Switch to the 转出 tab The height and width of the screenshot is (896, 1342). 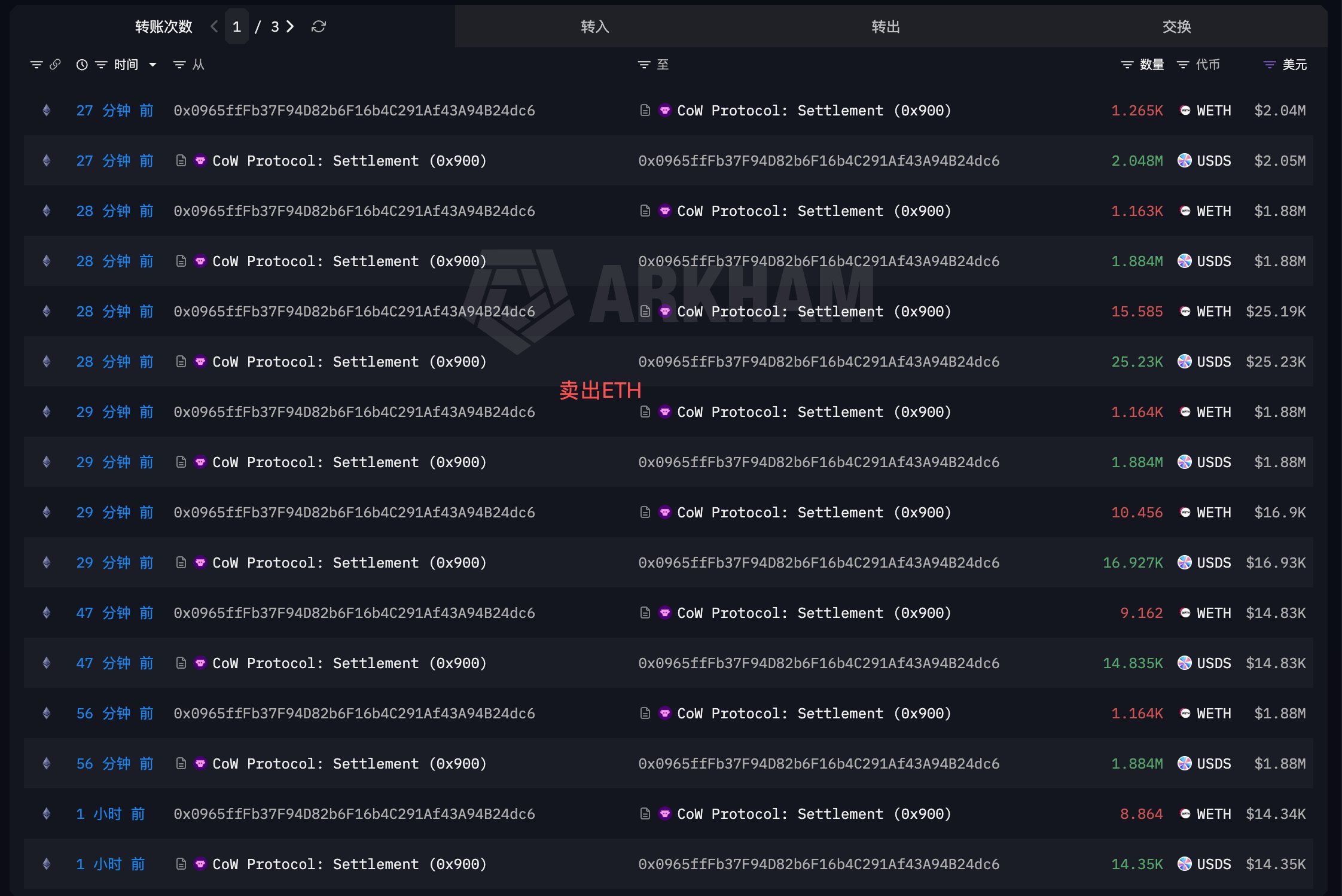(x=886, y=26)
